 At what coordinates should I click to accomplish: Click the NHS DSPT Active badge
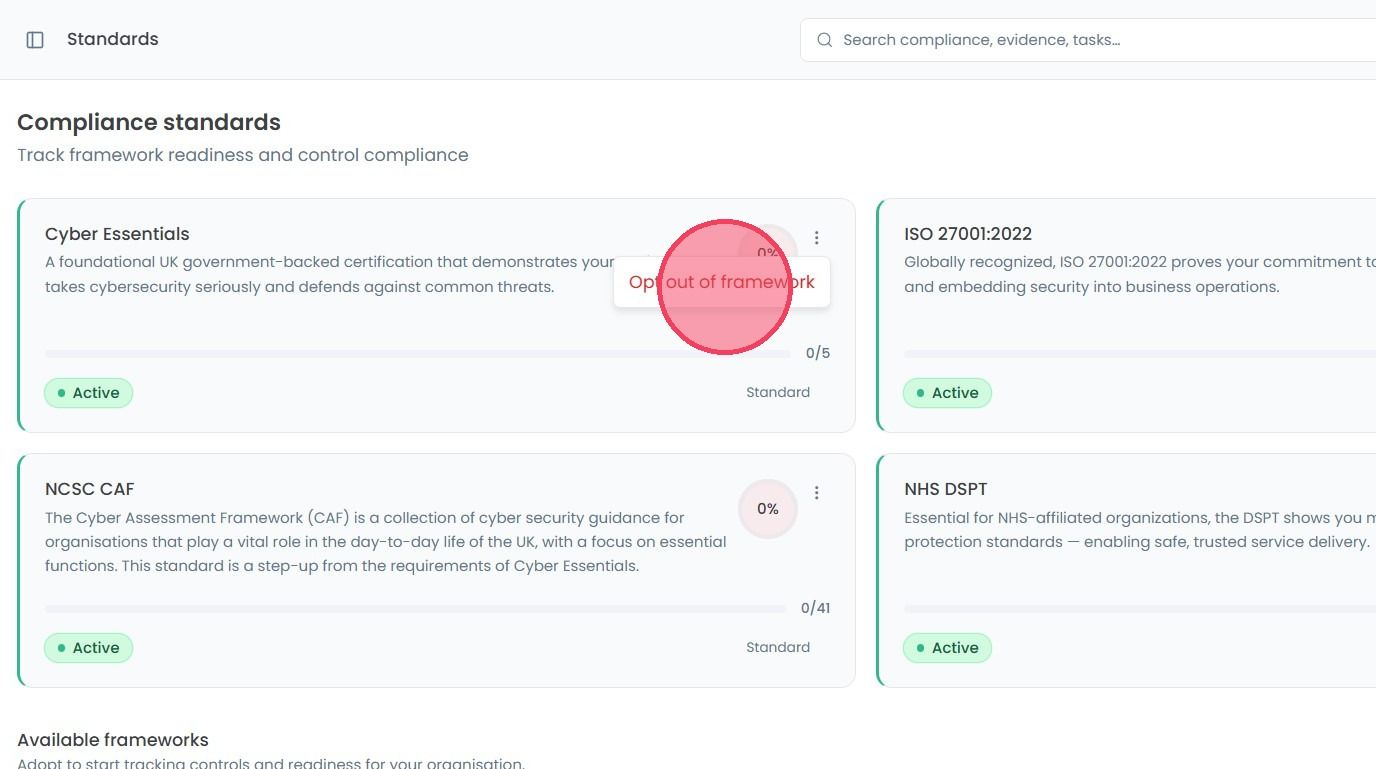(x=947, y=648)
